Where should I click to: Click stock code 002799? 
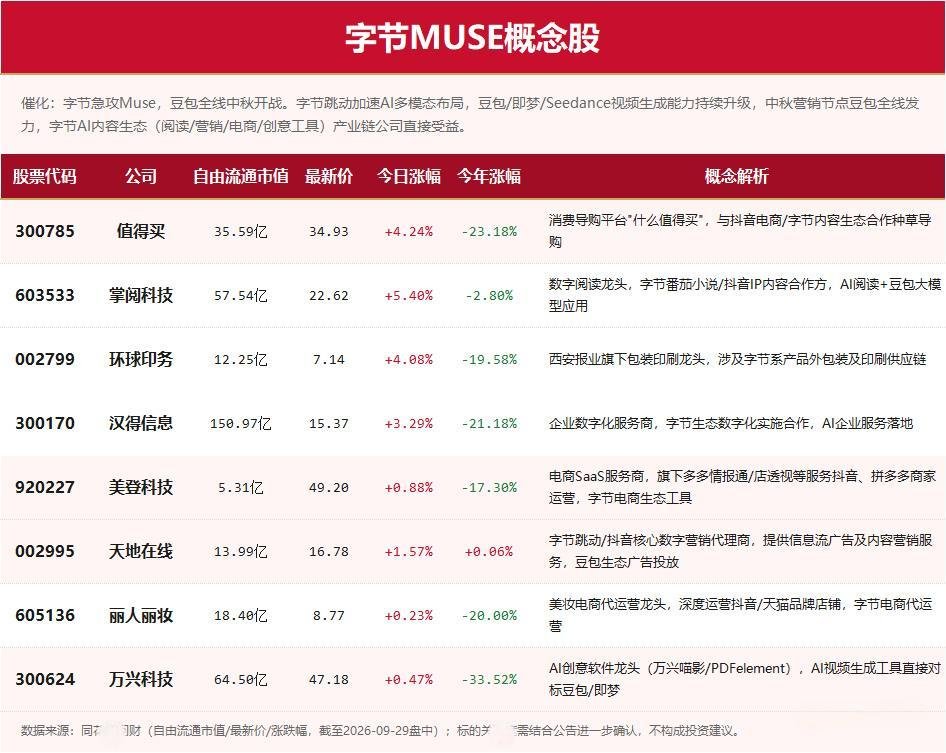pos(45,359)
